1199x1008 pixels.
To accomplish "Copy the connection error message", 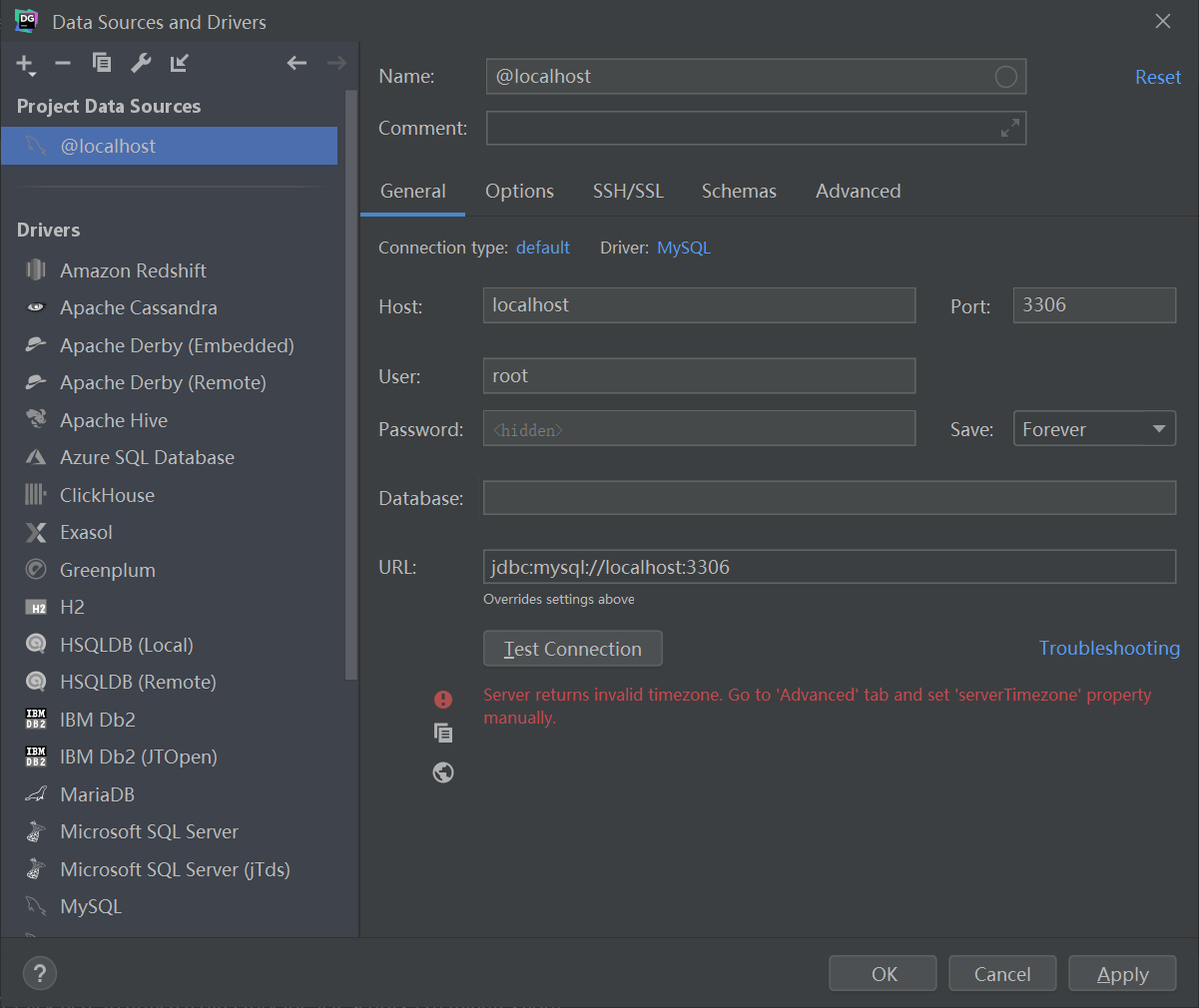I will 442,733.
